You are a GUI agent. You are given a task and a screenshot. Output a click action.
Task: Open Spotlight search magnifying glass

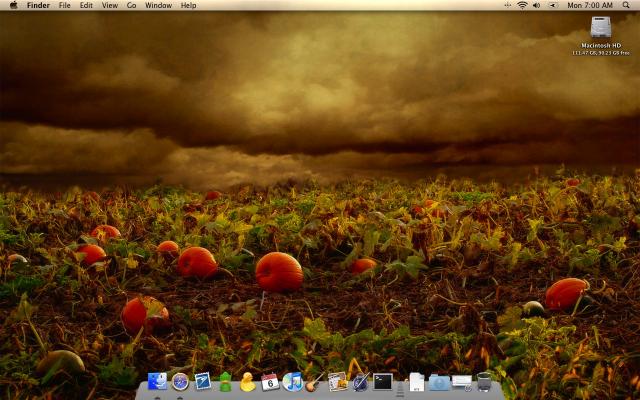628,5
